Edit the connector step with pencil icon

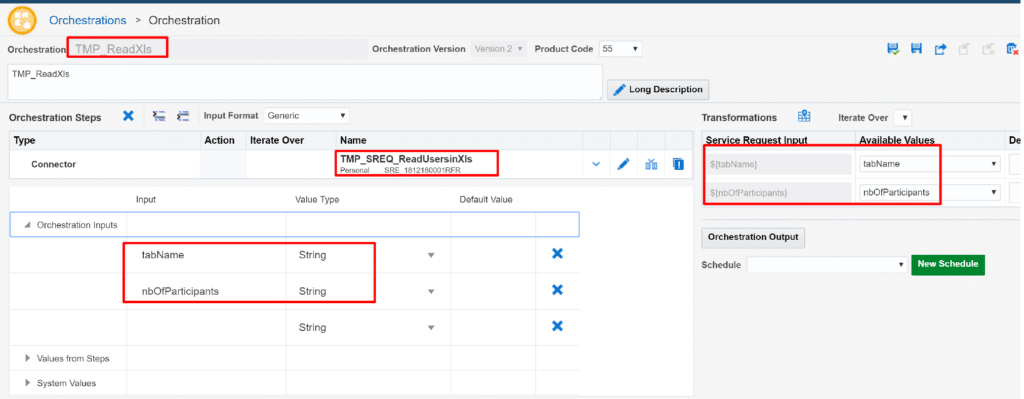[x=623, y=165]
